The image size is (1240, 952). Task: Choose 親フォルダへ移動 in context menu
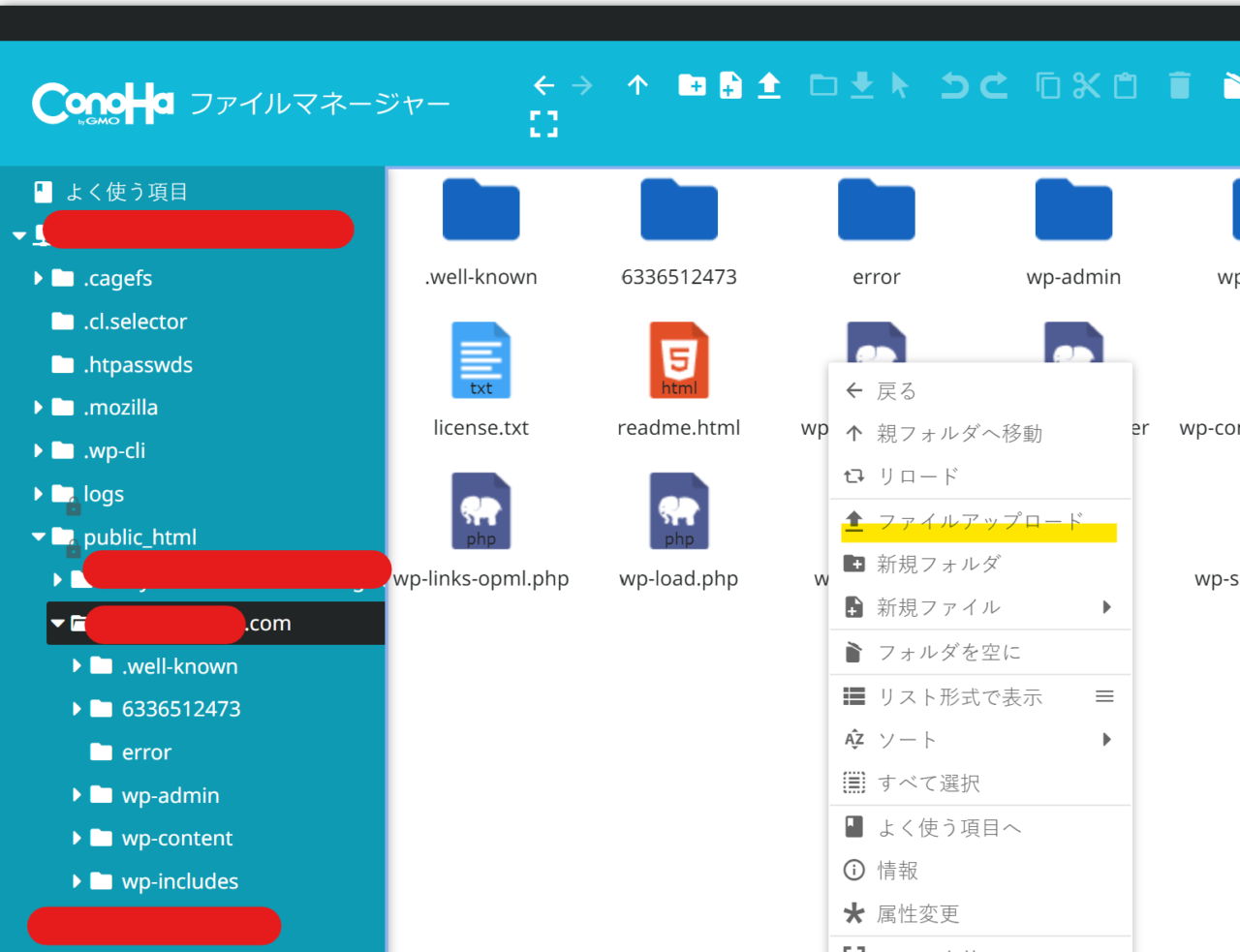click(980, 434)
